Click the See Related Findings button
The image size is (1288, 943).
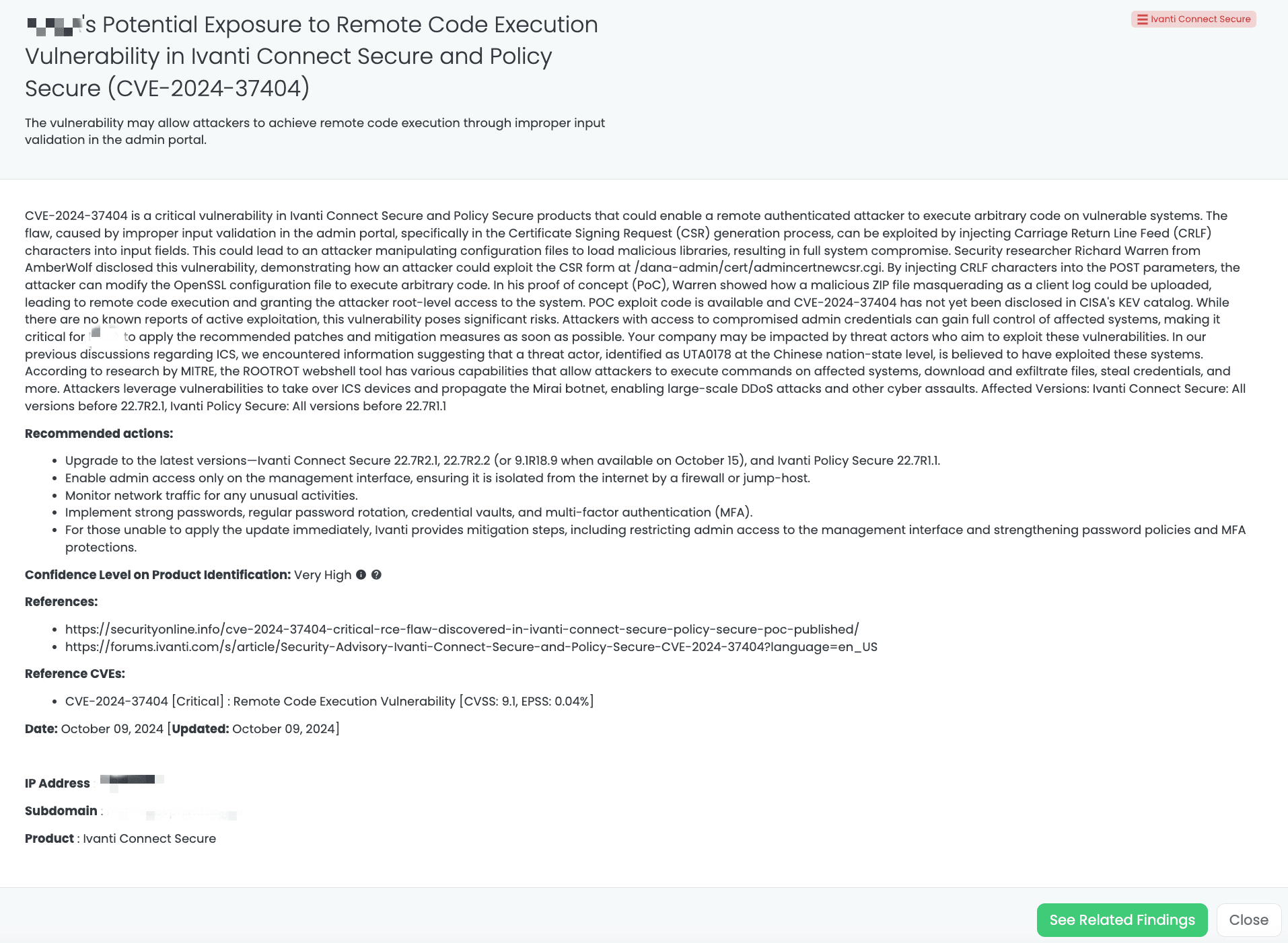click(x=1122, y=919)
